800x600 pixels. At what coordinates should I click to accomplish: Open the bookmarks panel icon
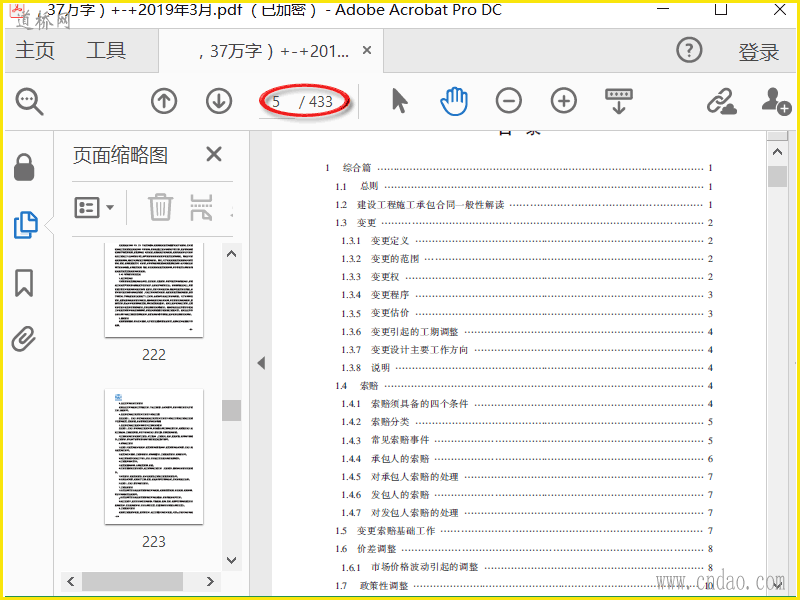pyautogui.click(x=24, y=283)
